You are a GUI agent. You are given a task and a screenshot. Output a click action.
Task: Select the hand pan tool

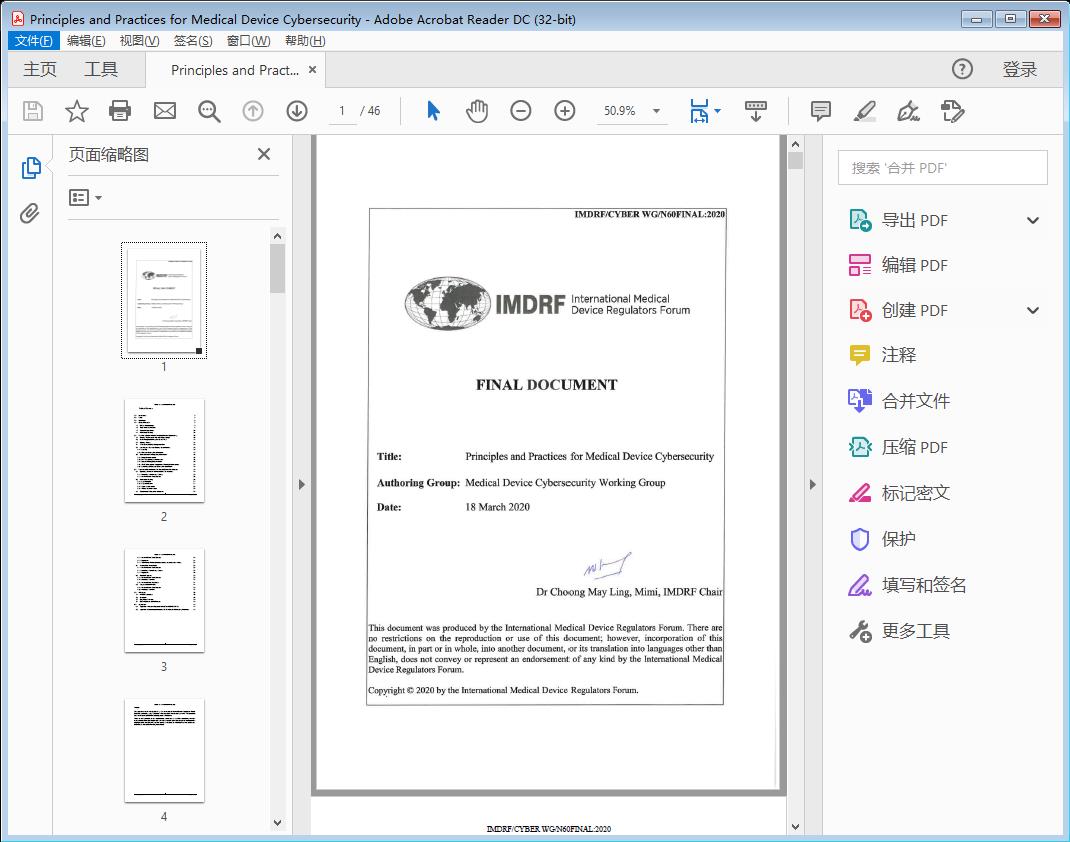click(477, 111)
